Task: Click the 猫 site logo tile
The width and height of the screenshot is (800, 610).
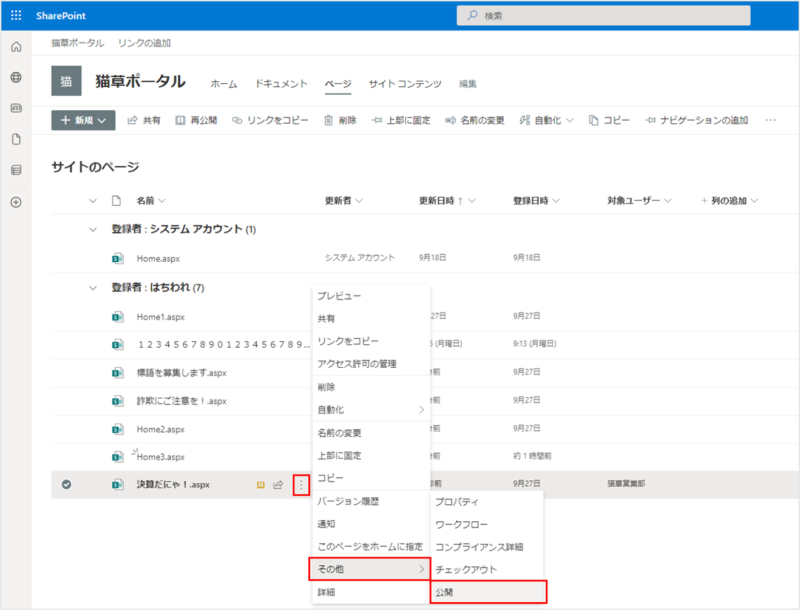Action: click(66, 81)
